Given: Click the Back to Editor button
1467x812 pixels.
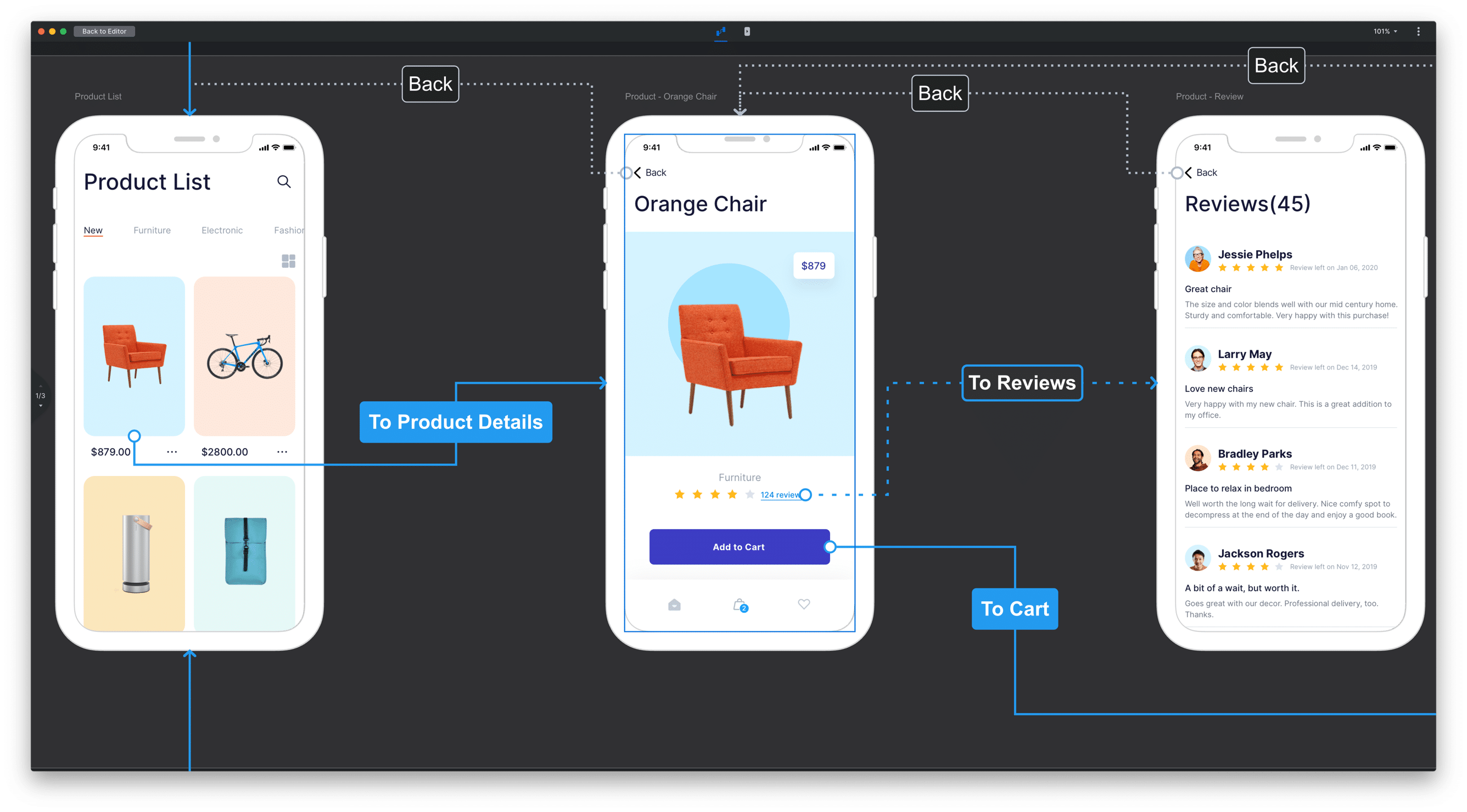Looking at the screenshot, I should click(104, 31).
